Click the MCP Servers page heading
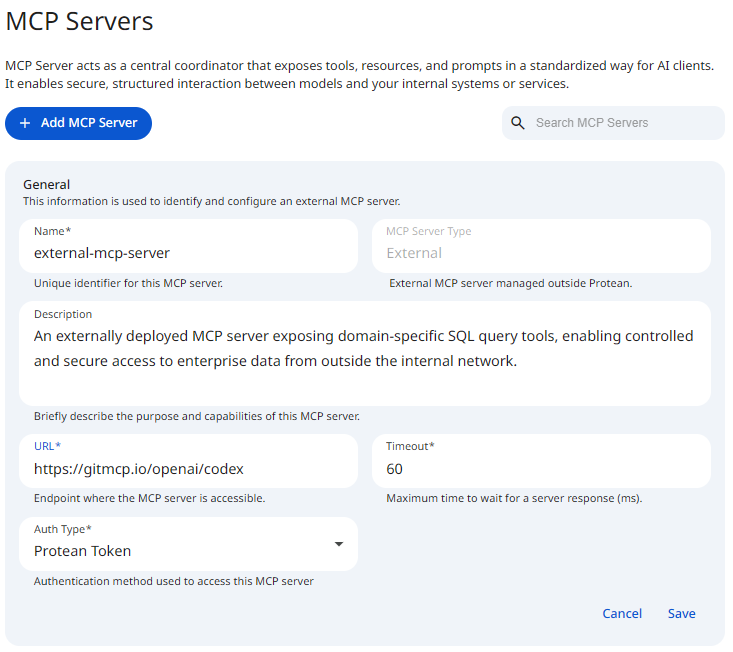733x652 pixels. (x=79, y=20)
